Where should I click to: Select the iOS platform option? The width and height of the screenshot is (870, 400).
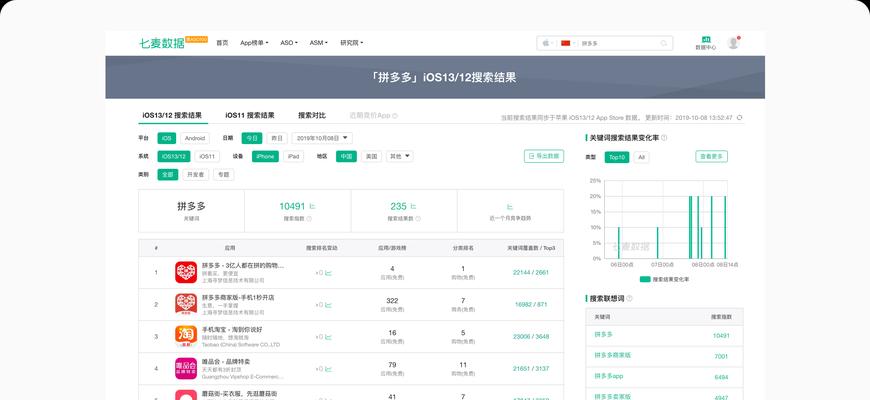point(166,138)
